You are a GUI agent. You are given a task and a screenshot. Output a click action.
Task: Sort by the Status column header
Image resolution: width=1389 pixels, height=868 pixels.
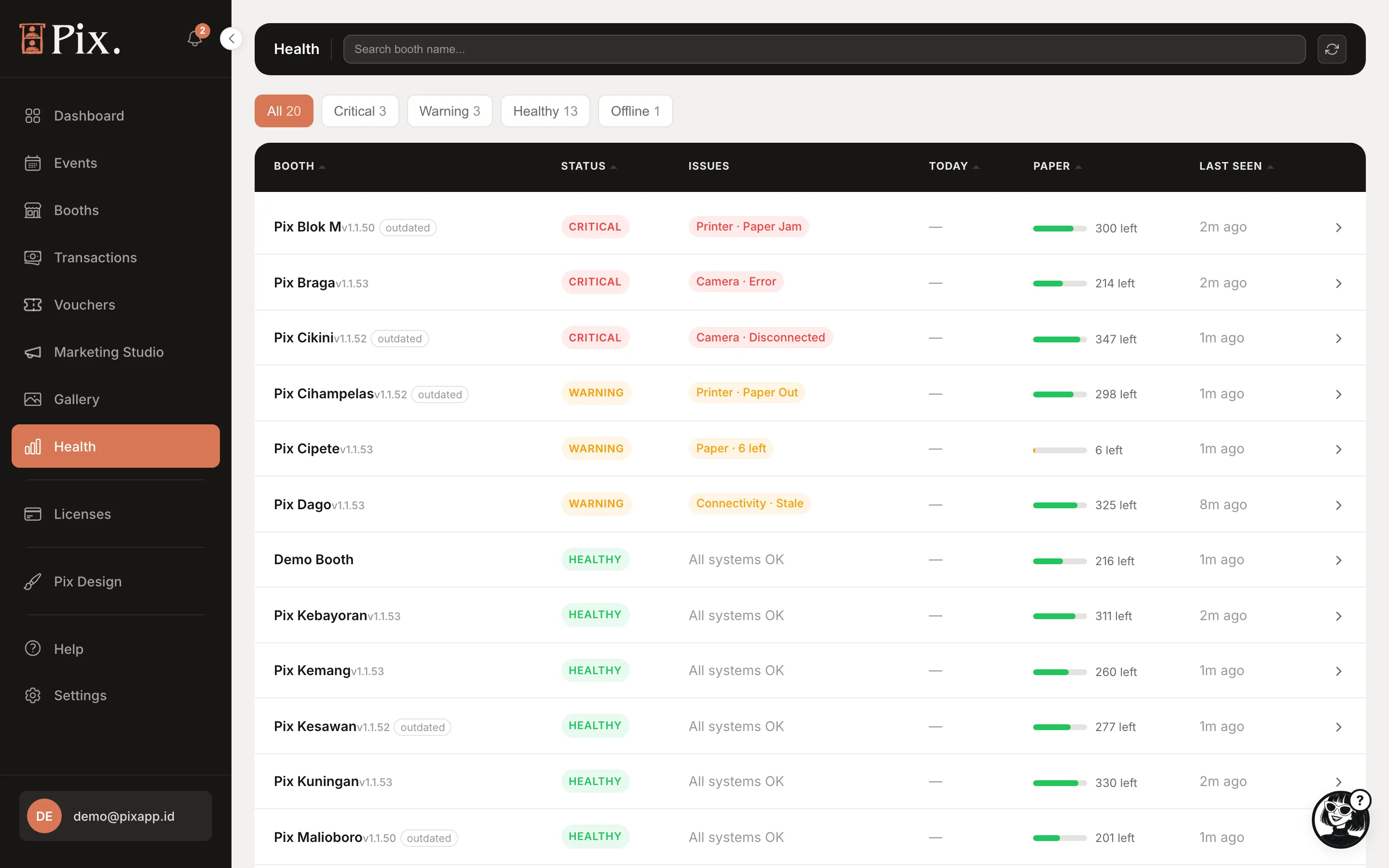tap(588, 166)
